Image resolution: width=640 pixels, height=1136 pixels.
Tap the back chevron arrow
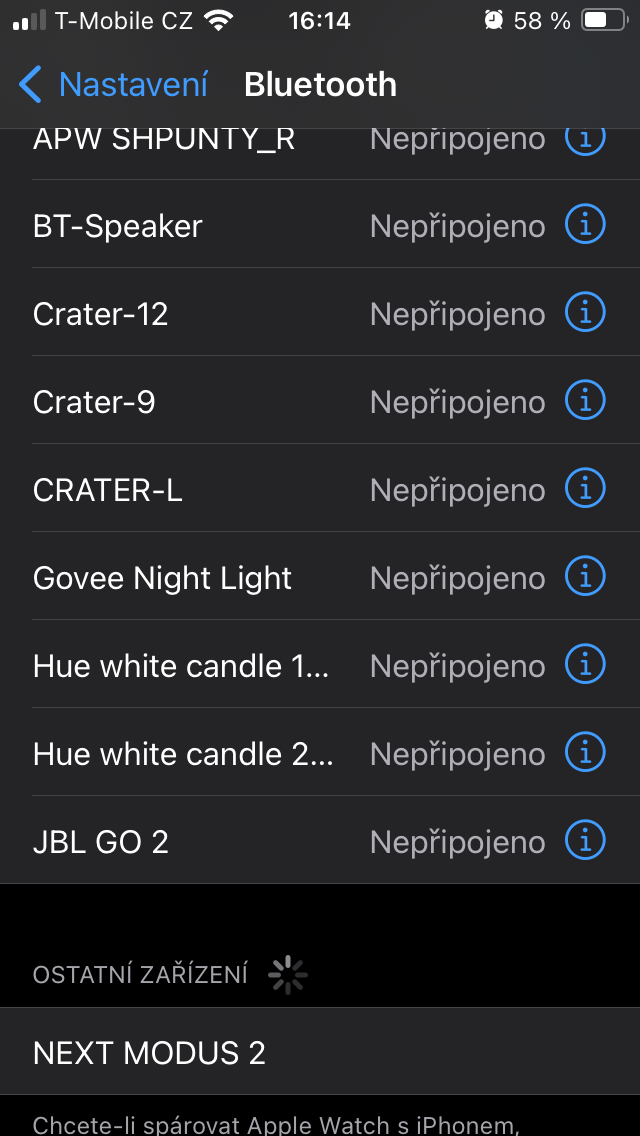click(30, 85)
